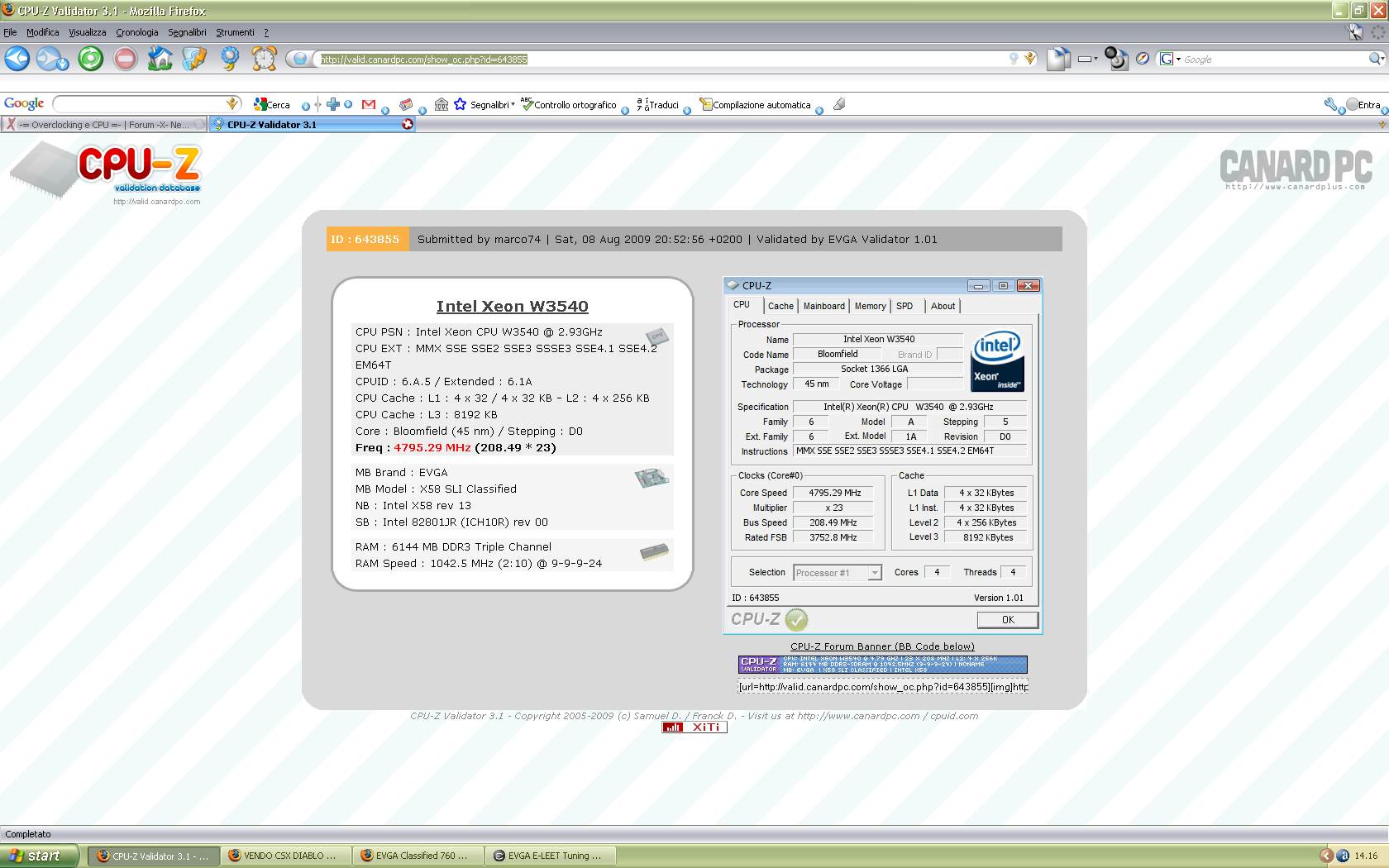Open VENDO CSX DIABLO taskbar window

coord(285,856)
